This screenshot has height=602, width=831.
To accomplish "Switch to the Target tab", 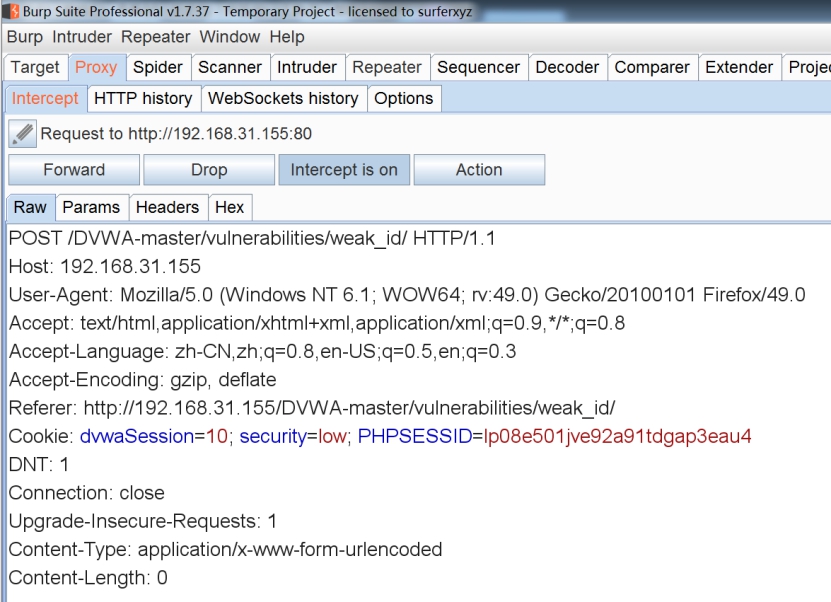I will (x=36, y=67).
